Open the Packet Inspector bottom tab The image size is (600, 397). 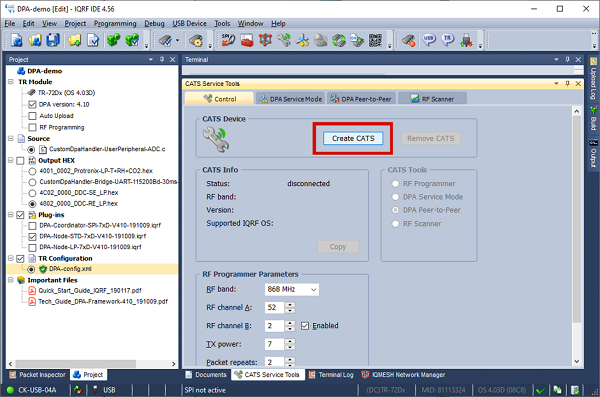coord(38,374)
